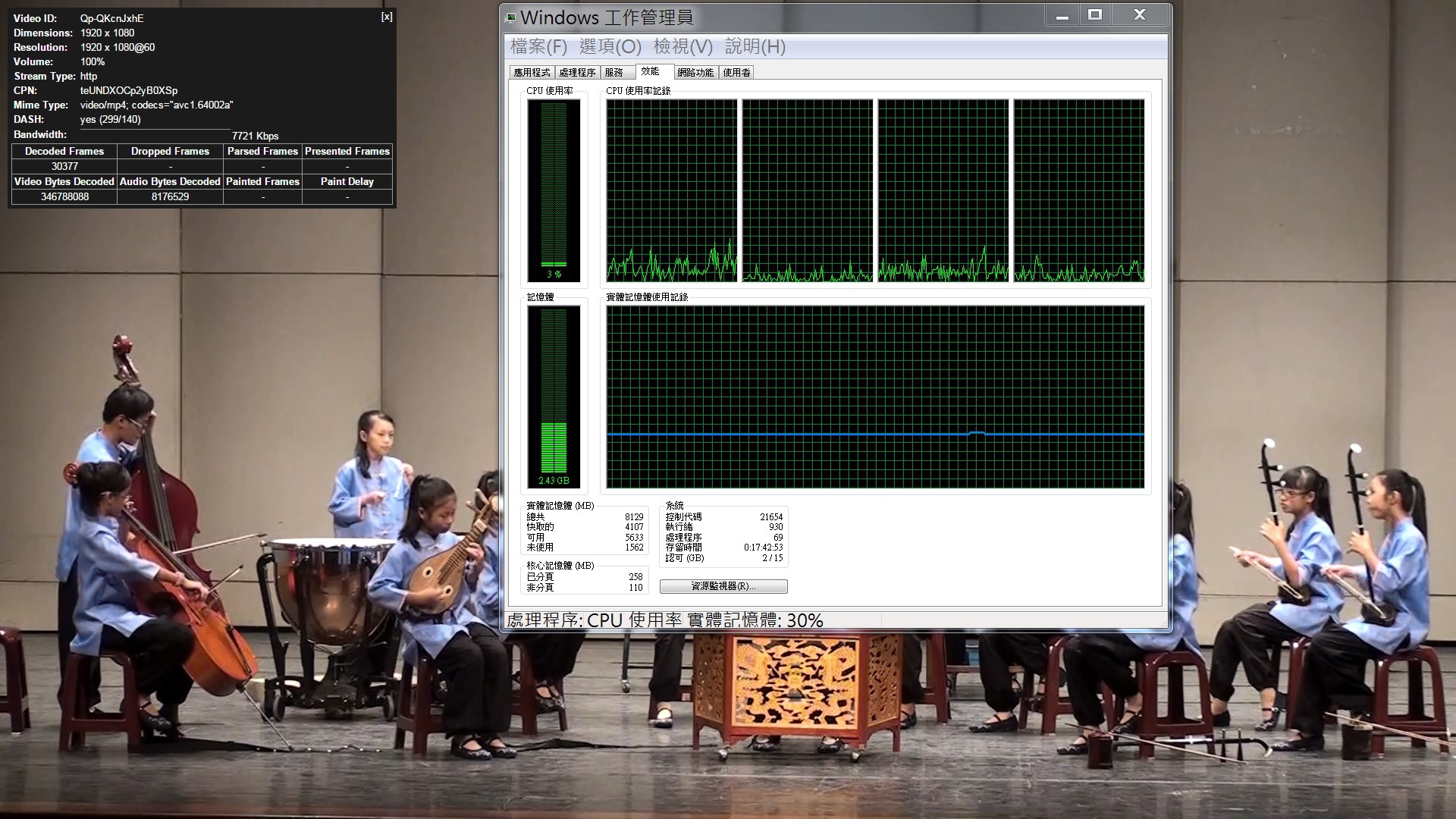Switch to the 使用者 tab

point(736,73)
